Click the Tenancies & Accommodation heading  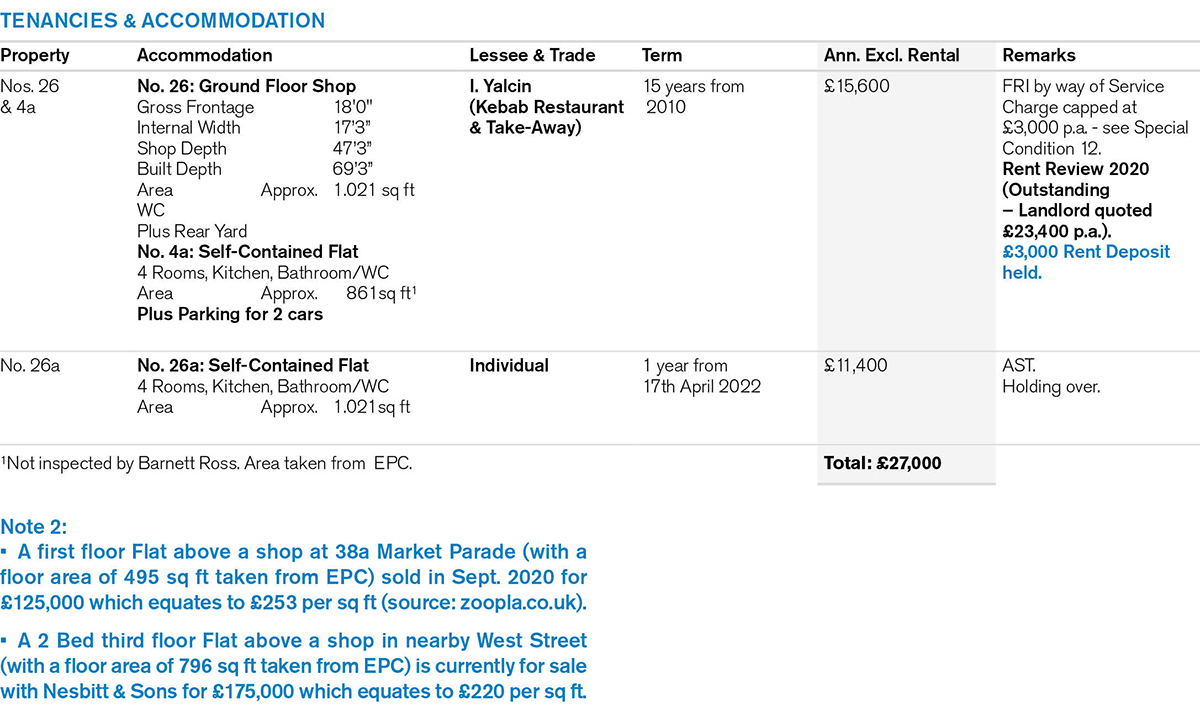162,20
